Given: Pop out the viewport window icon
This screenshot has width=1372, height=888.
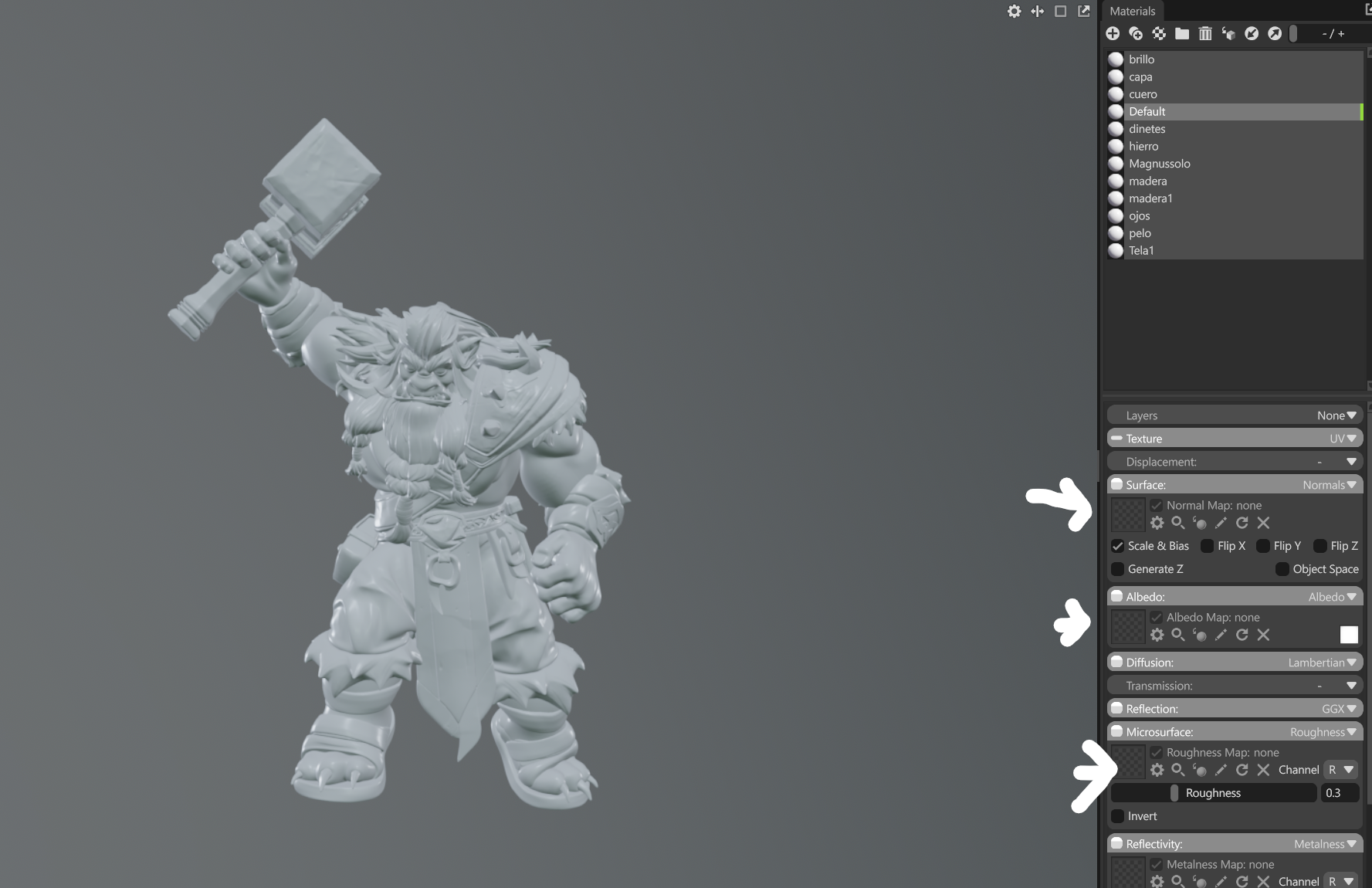Looking at the screenshot, I should tap(1084, 11).
